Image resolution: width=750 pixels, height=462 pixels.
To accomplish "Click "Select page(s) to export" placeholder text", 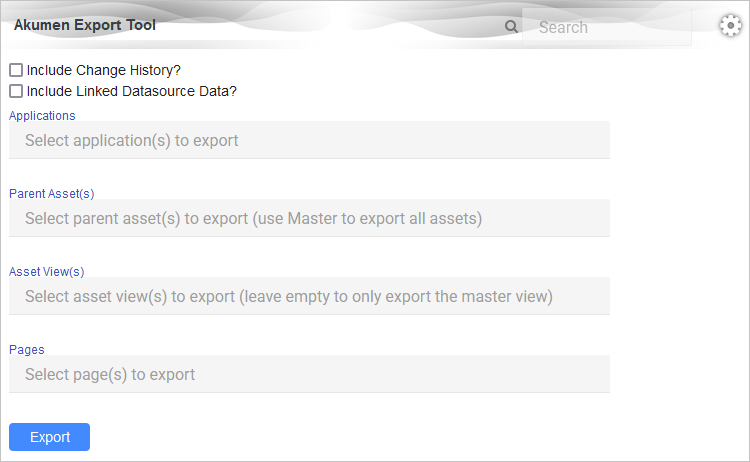I will (x=110, y=375).
